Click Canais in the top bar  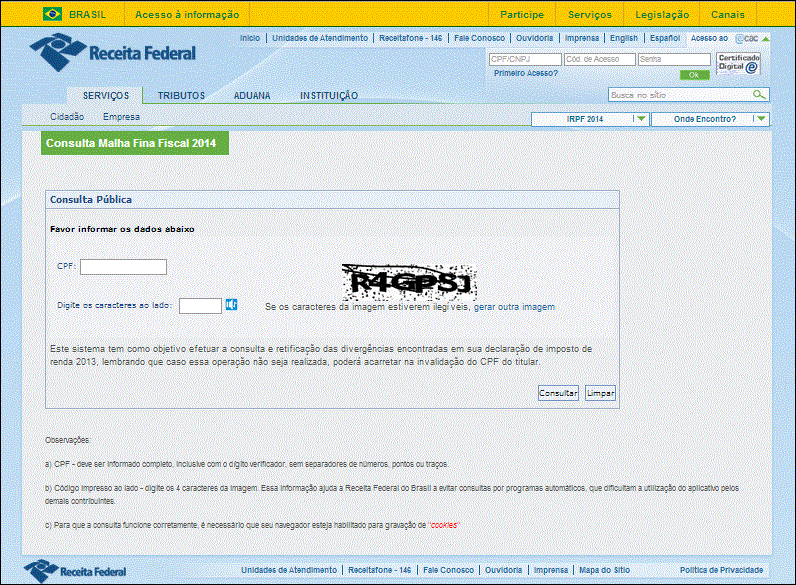tap(727, 15)
